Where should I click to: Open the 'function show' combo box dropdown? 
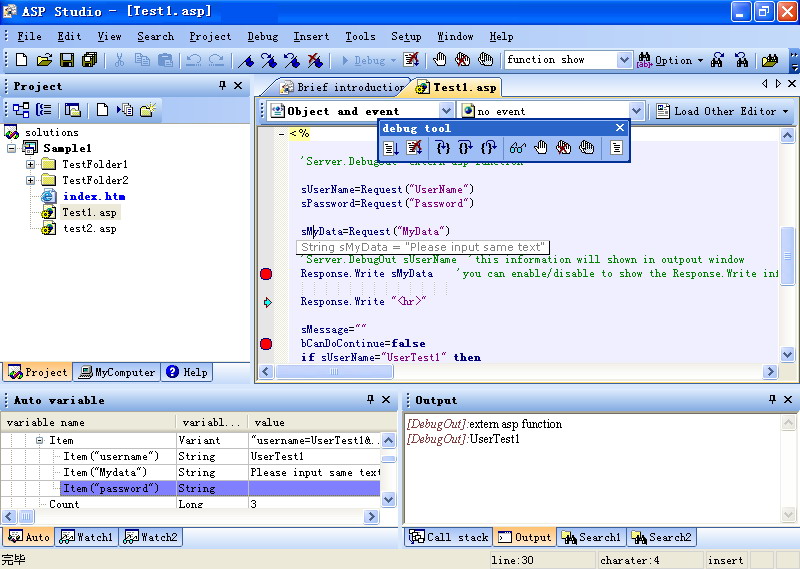tap(624, 60)
